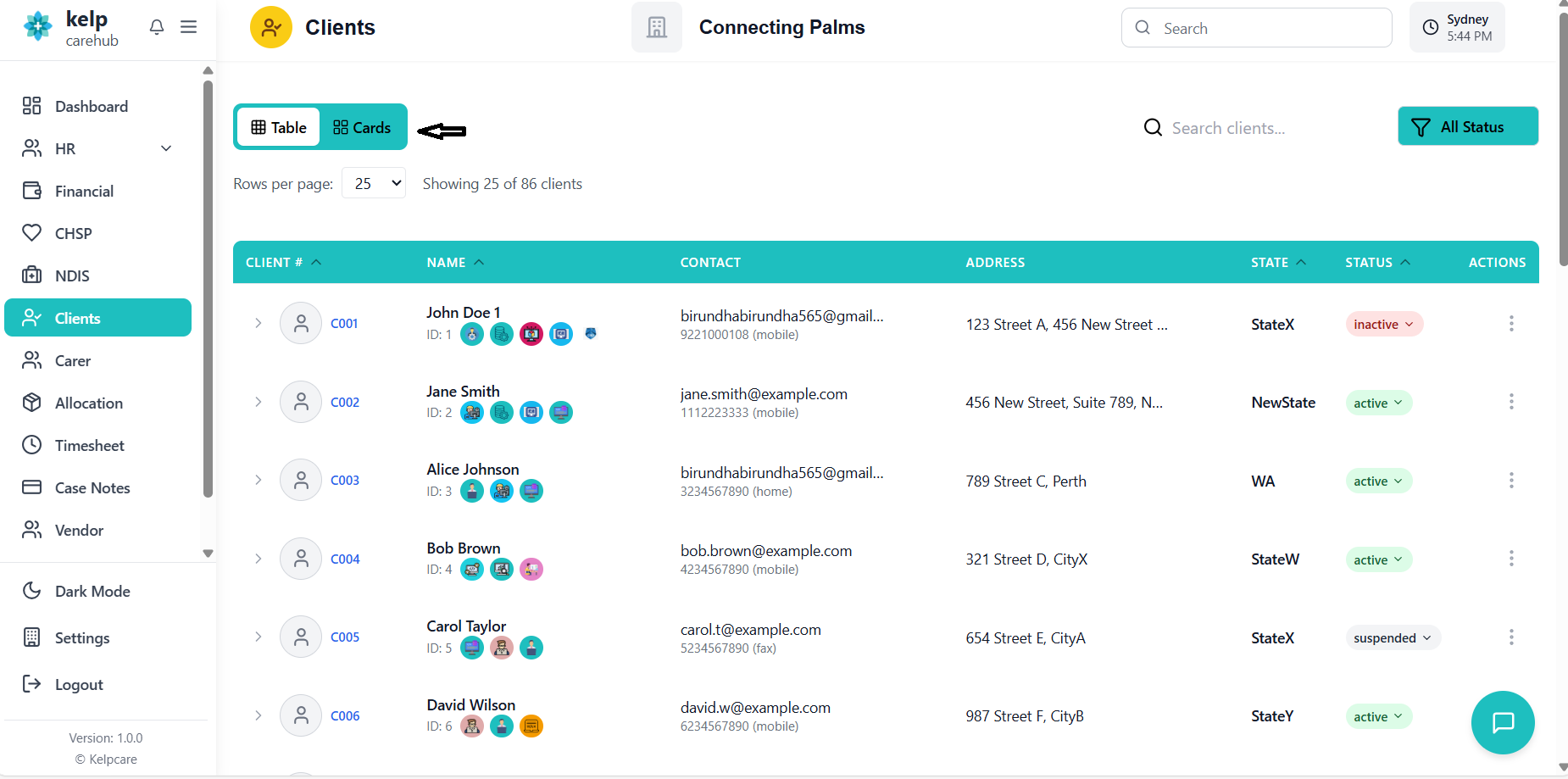Toggle Dark Mode on
Image resolution: width=1568 pixels, height=779 pixels.
(x=92, y=591)
